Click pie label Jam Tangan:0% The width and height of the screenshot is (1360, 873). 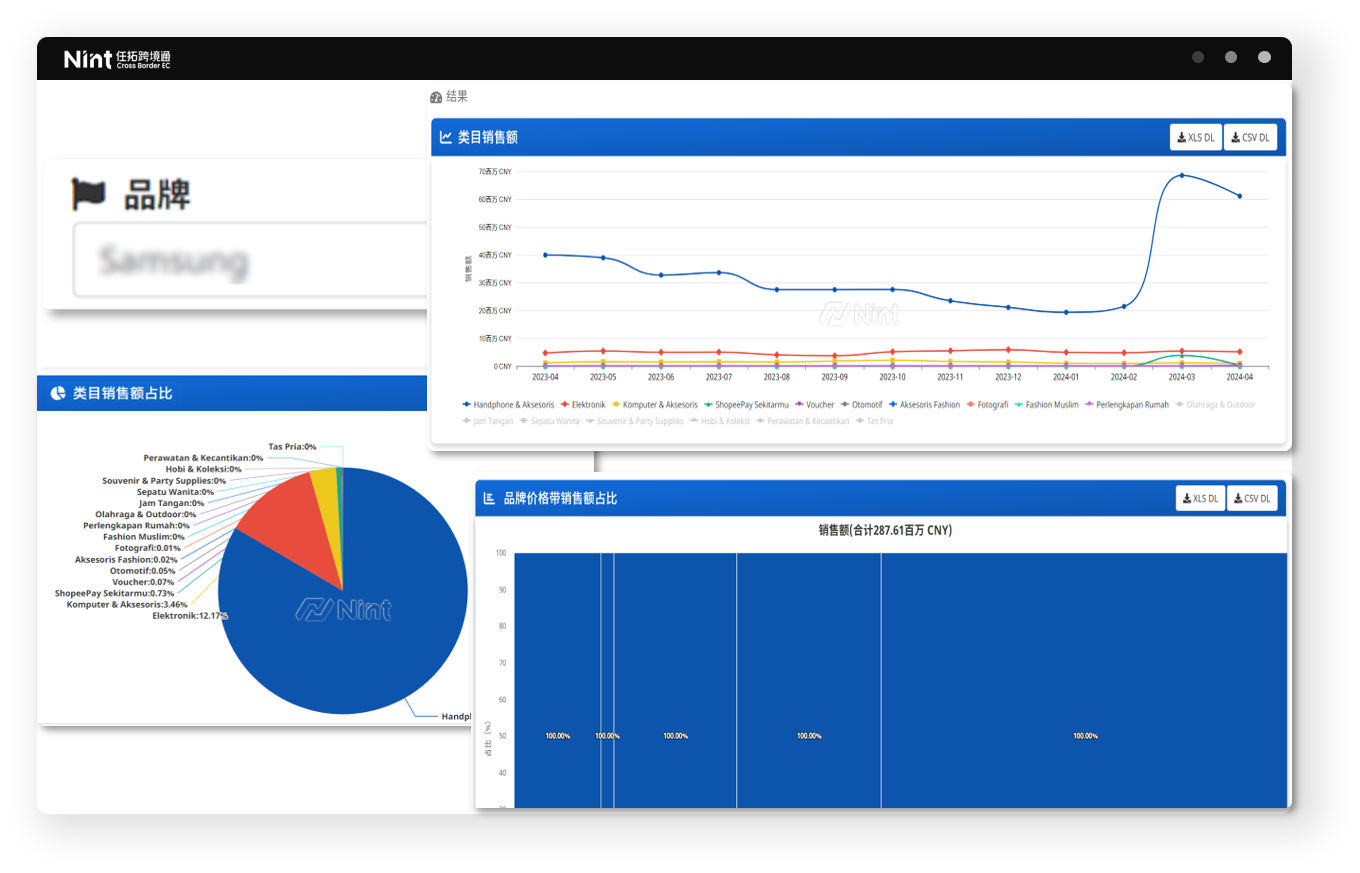(172, 503)
